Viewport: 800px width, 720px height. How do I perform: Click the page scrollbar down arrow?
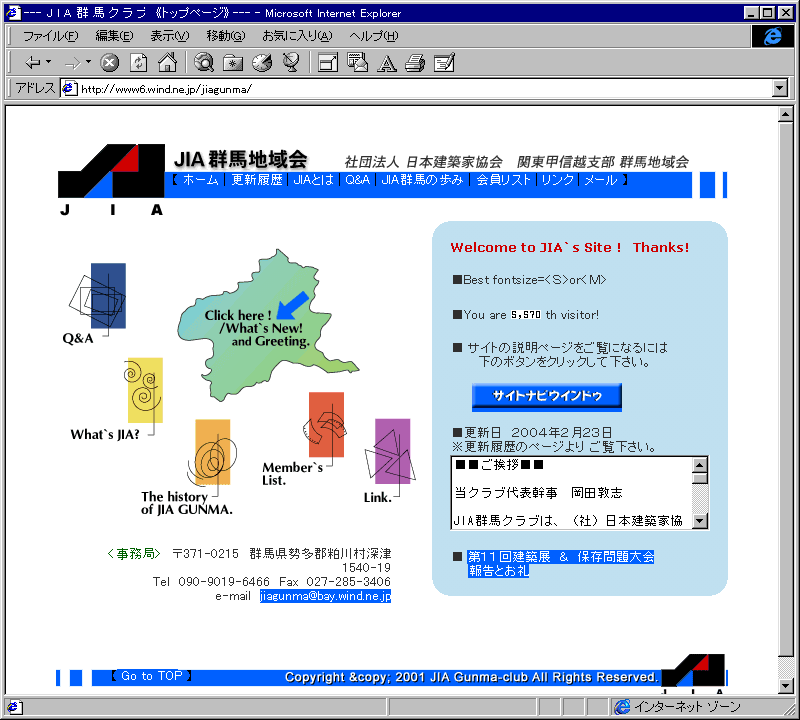(786, 686)
